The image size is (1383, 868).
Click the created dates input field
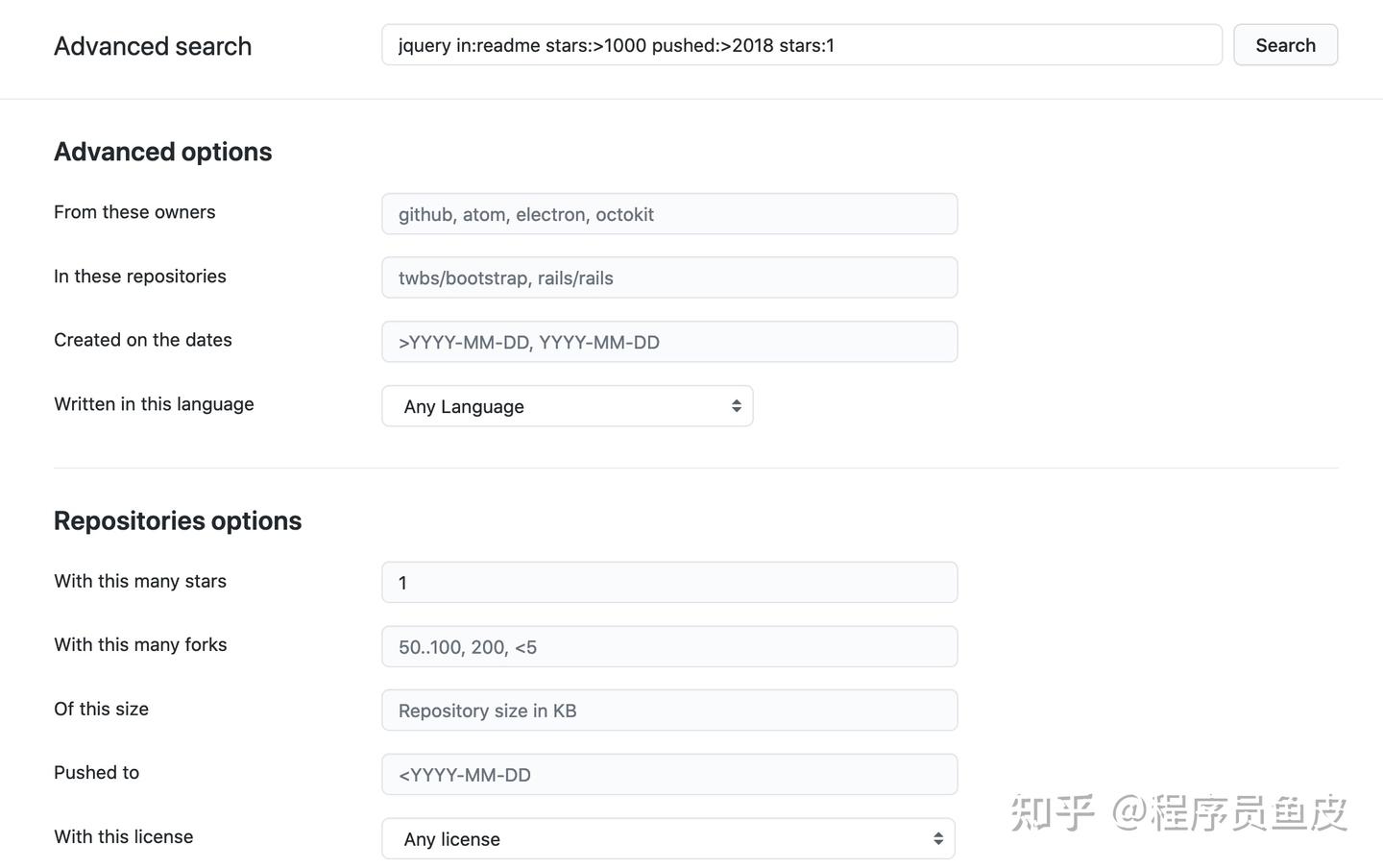coord(669,342)
